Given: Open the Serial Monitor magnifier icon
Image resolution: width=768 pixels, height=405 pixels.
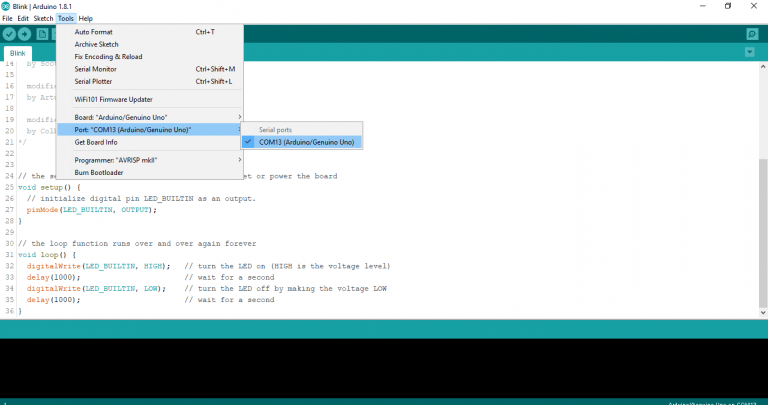Looking at the screenshot, I should 752,34.
